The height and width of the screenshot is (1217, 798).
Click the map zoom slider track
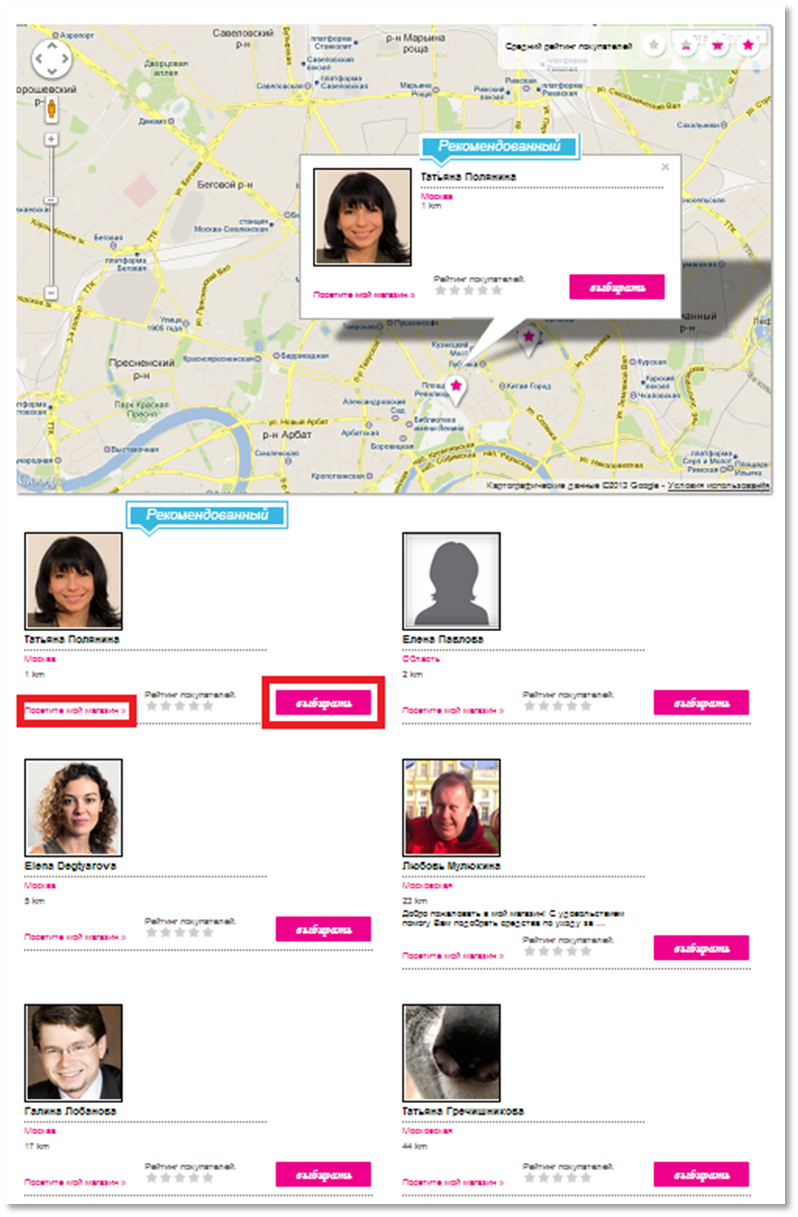coord(52,215)
